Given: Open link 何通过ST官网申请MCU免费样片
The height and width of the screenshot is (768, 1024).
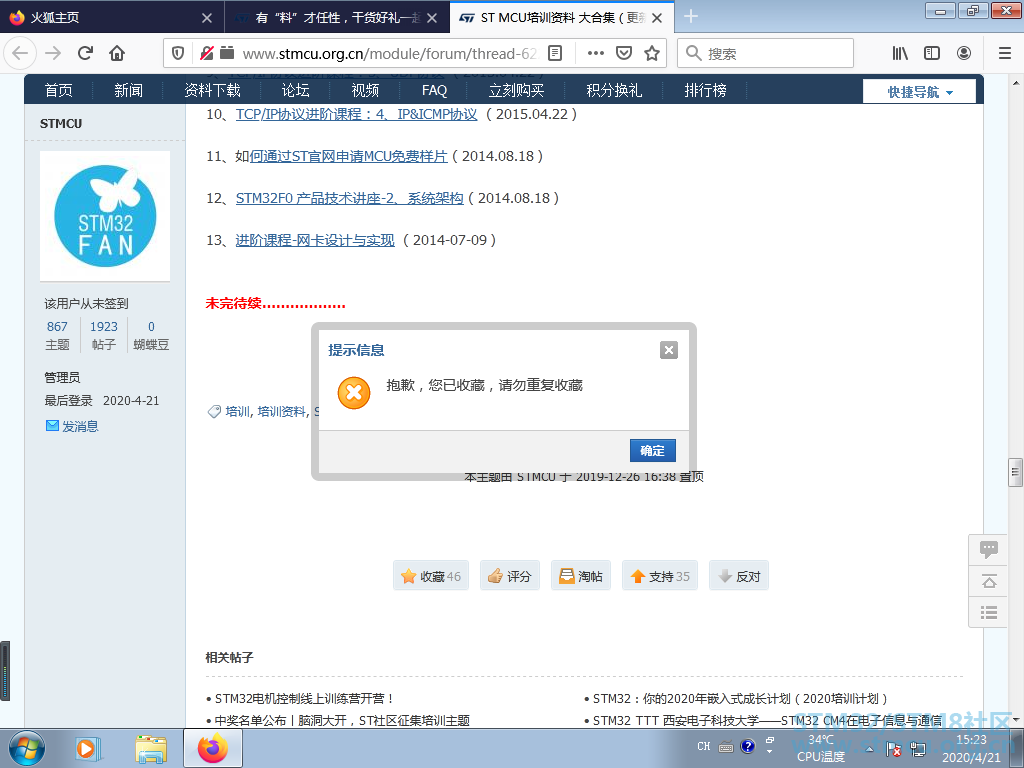Looking at the screenshot, I should (x=349, y=157).
